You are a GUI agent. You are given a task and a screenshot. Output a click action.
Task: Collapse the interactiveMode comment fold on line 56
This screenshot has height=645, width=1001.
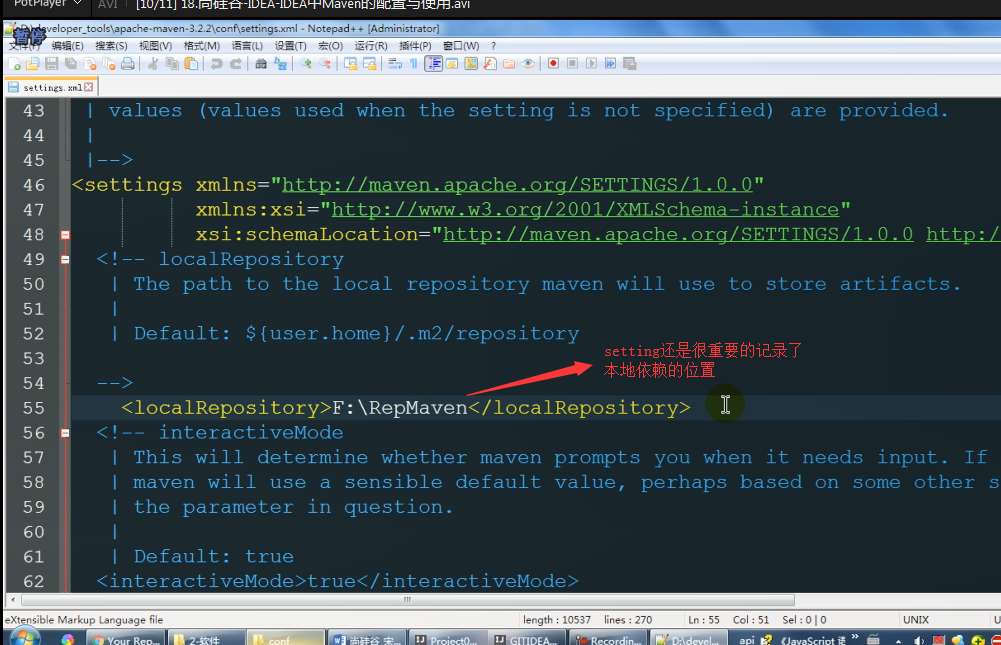(x=65, y=433)
